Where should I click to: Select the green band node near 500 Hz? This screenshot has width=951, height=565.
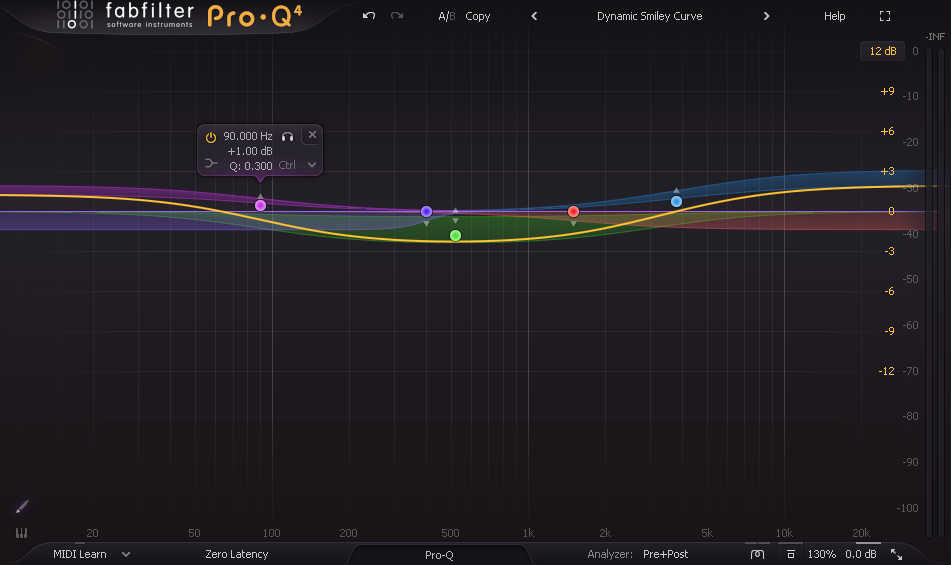coord(455,236)
